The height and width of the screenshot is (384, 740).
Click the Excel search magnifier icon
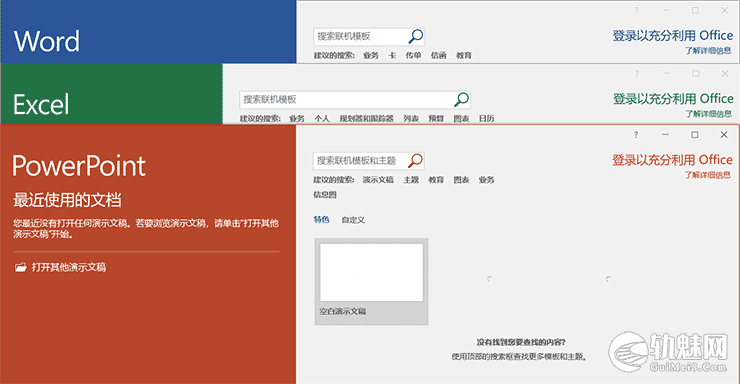[461, 100]
